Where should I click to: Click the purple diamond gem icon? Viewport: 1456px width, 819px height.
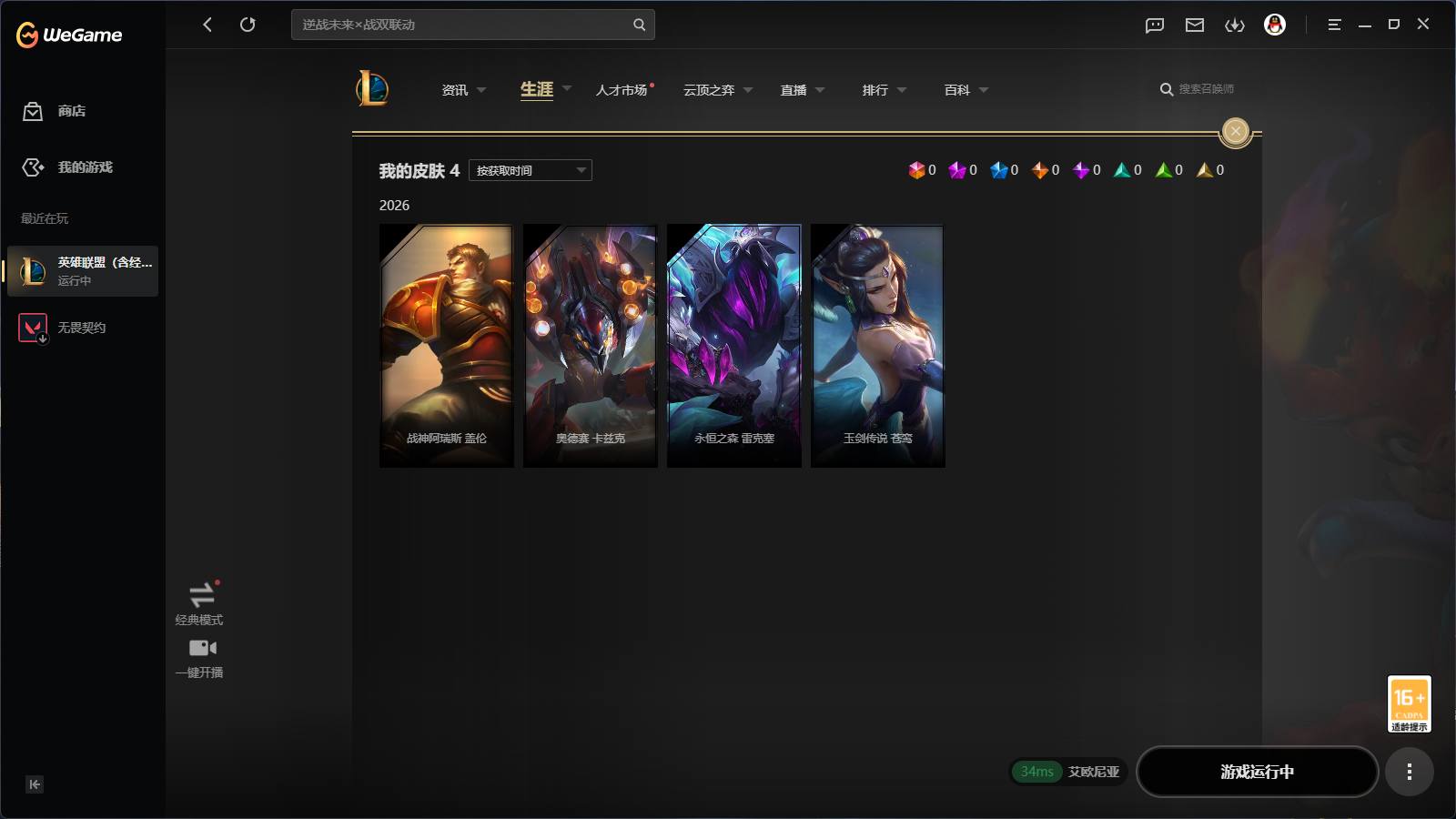pyautogui.click(x=1081, y=170)
